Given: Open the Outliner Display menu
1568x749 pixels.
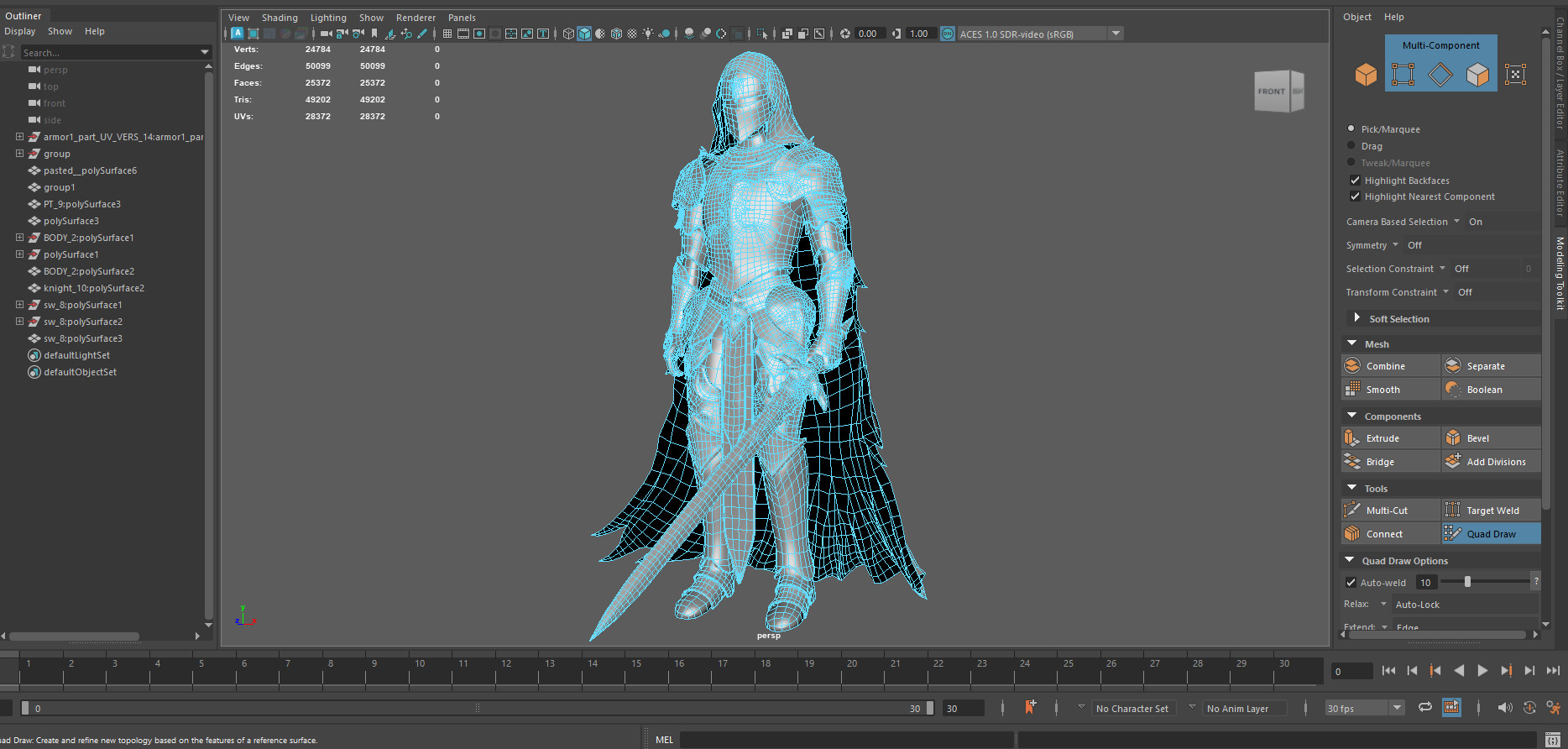Looking at the screenshot, I should pos(20,31).
